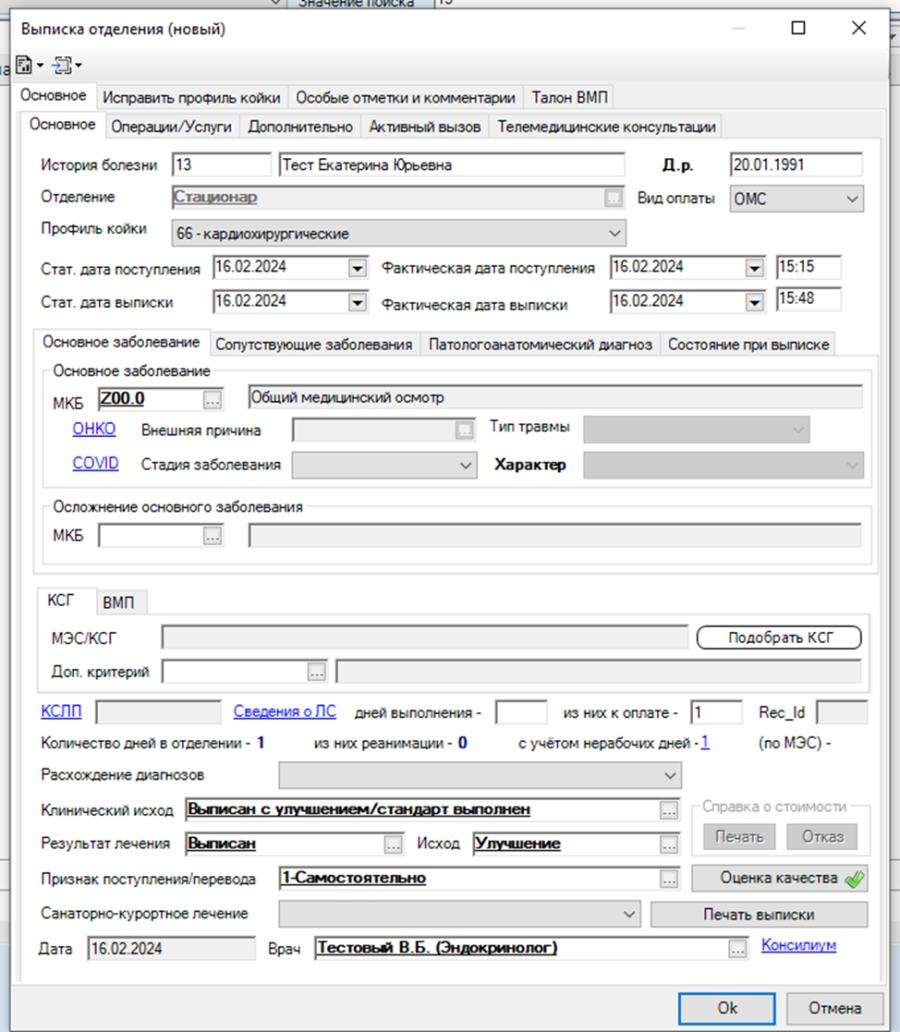Open ОНКО link
Screen dimensions: 900x1032
[x=94, y=429]
